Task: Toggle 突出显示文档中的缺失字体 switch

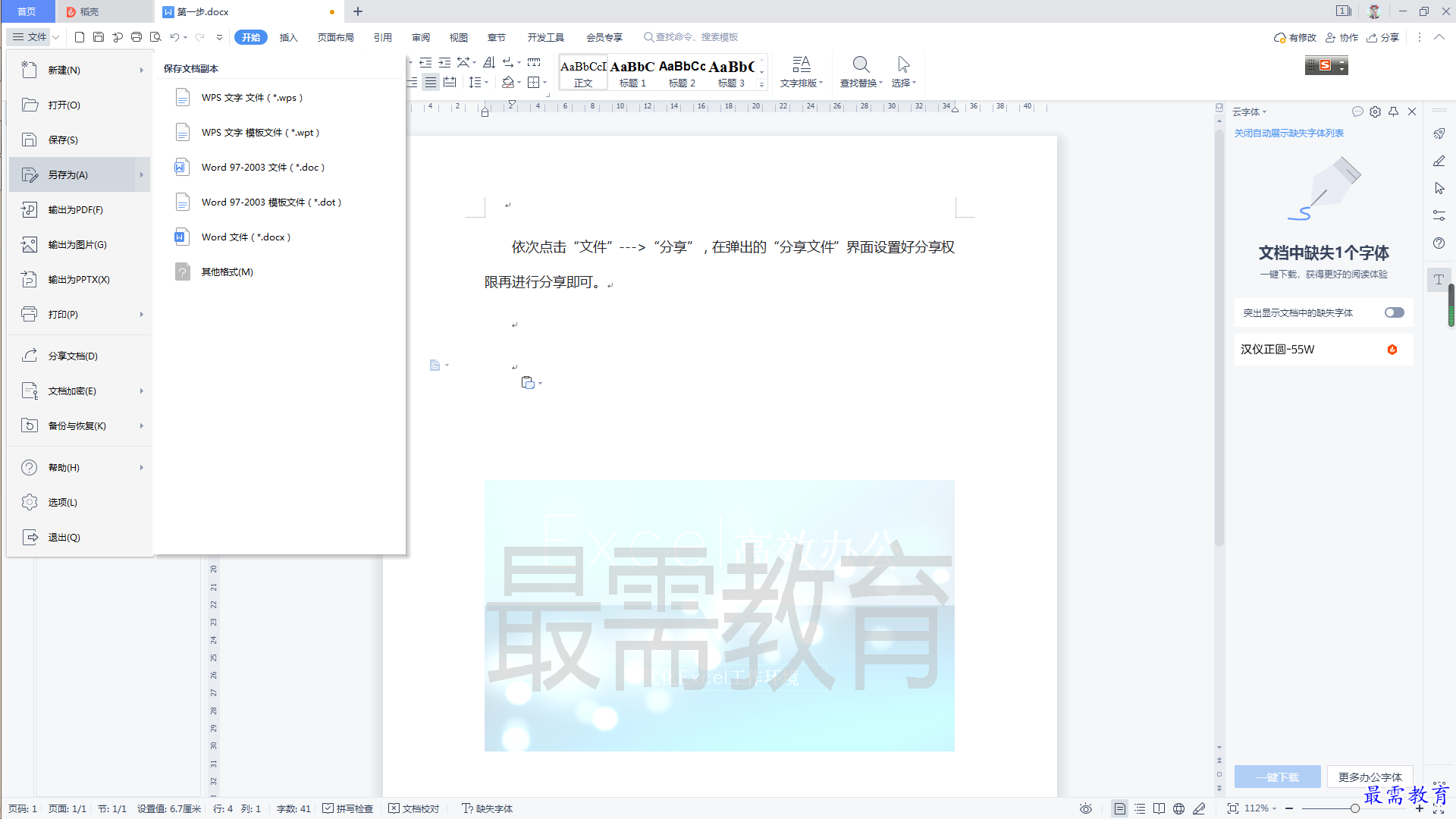Action: [1394, 312]
